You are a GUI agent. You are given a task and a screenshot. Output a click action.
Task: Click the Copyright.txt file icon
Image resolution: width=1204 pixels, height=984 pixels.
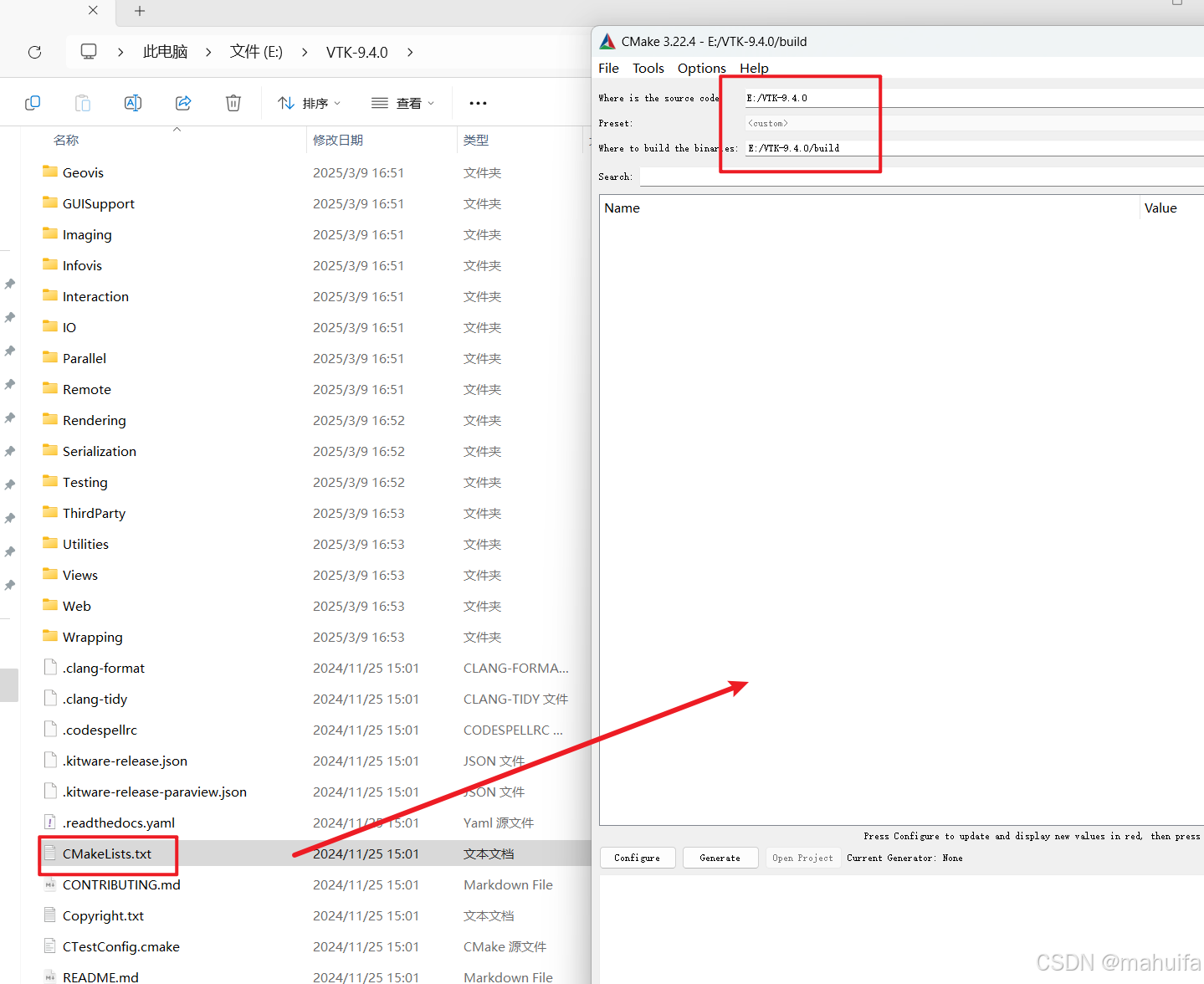[50, 915]
